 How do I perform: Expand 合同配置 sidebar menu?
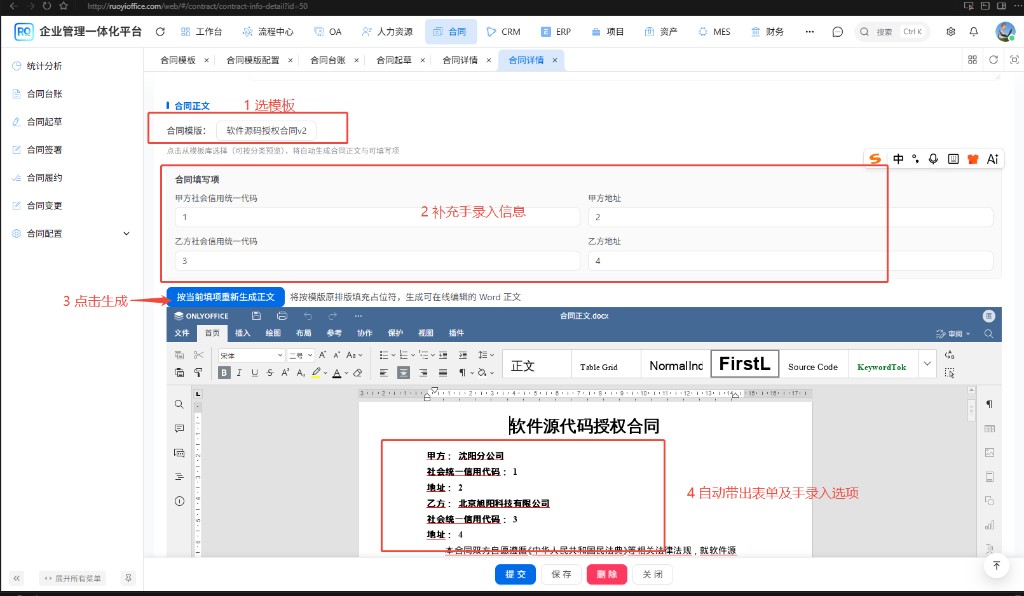pos(71,233)
